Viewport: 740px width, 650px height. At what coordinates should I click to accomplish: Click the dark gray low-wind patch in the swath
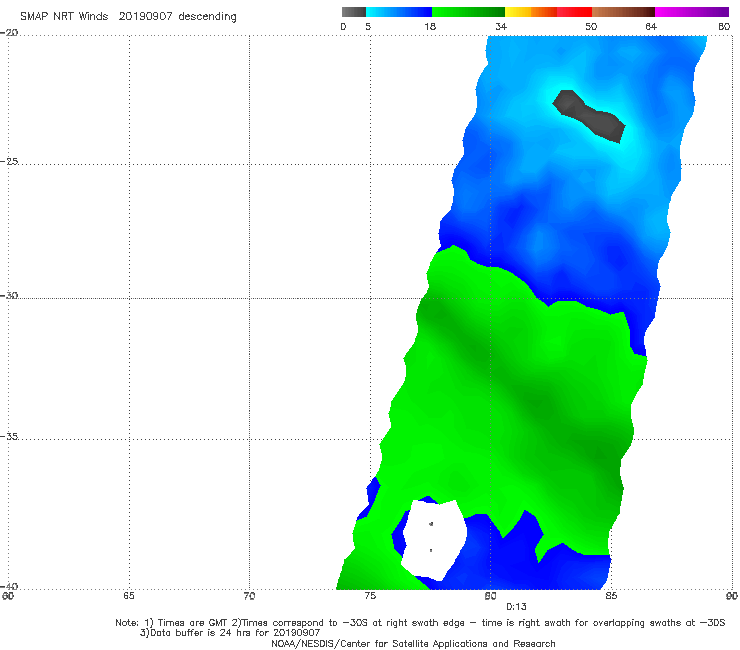click(x=589, y=116)
